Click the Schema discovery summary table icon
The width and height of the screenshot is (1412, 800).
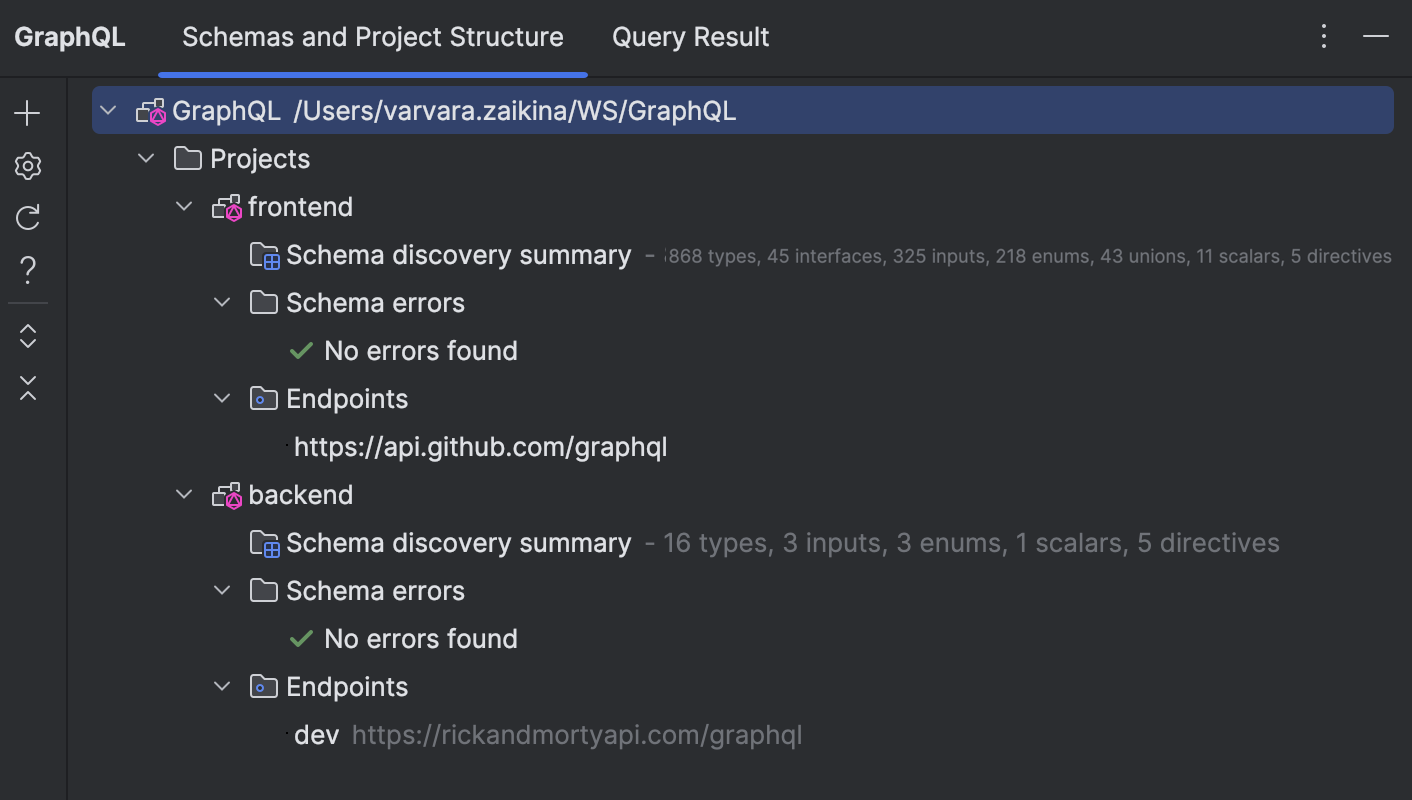click(x=265, y=255)
